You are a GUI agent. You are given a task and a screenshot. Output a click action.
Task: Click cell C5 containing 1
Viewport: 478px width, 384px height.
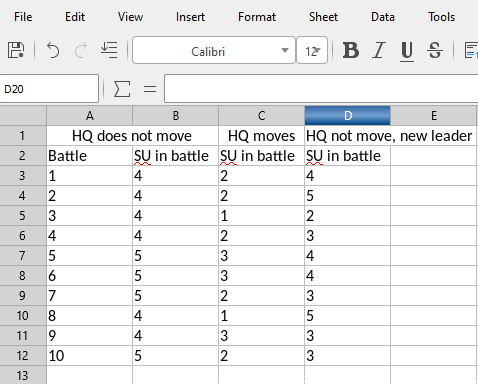click(261, 216)
